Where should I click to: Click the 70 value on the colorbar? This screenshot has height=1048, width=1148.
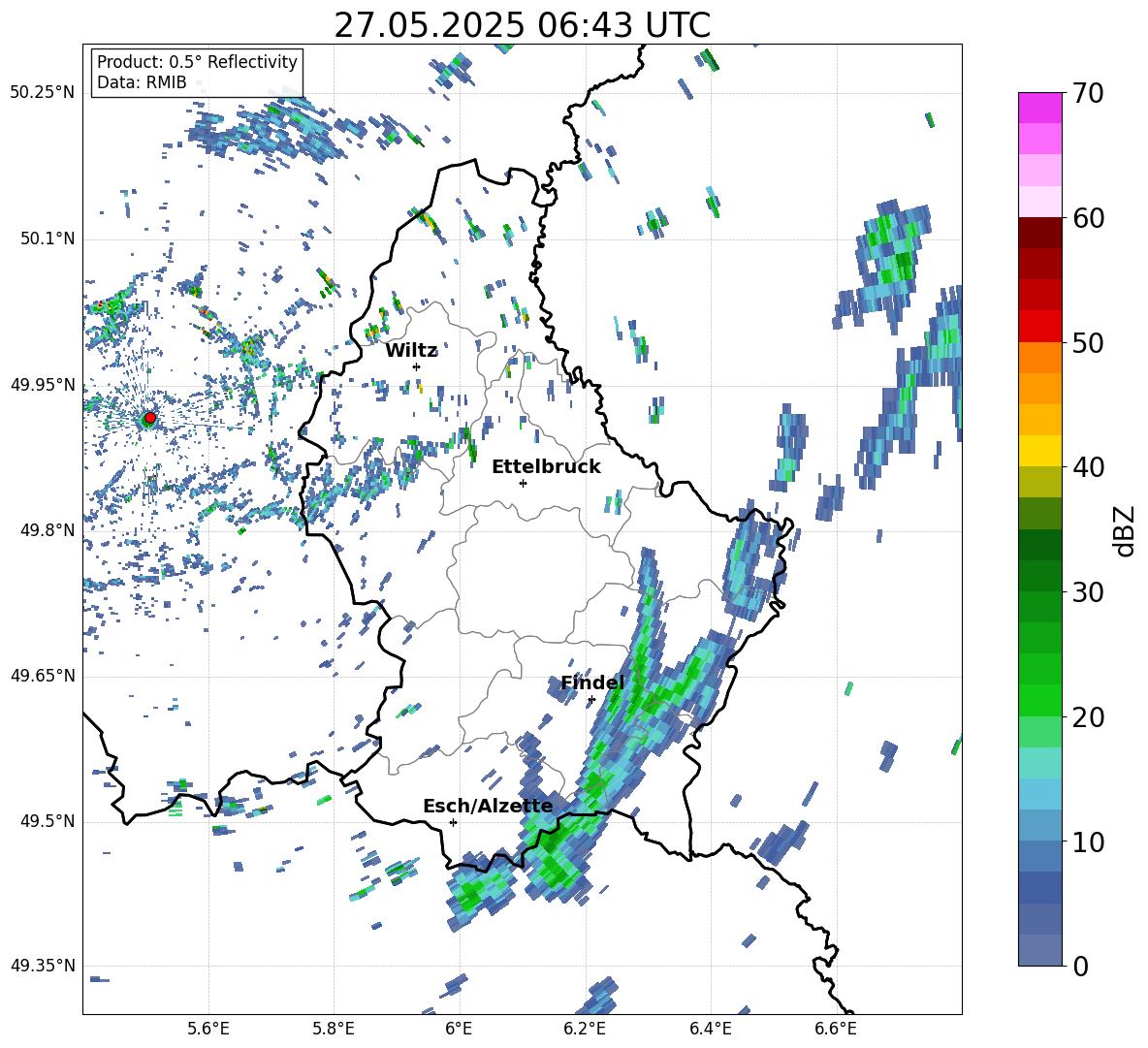(x=1088, y=93)
